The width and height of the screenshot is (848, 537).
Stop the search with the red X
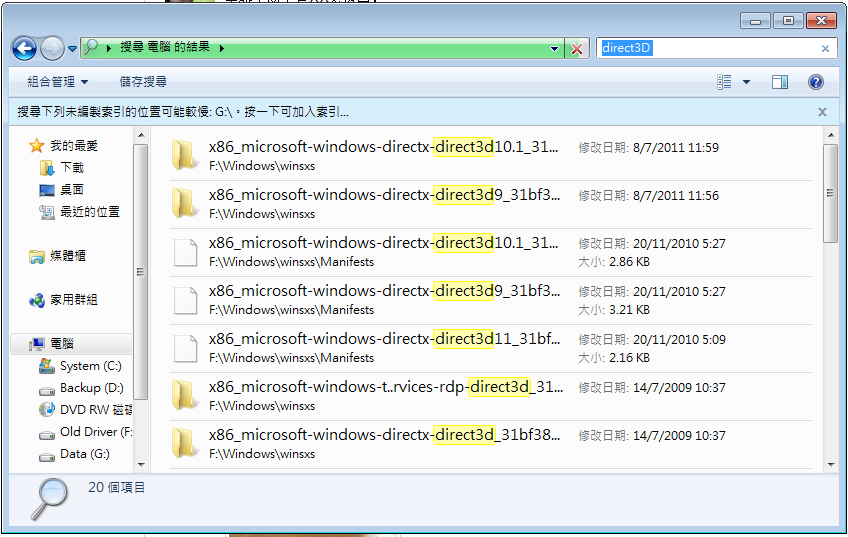point(577,49)
